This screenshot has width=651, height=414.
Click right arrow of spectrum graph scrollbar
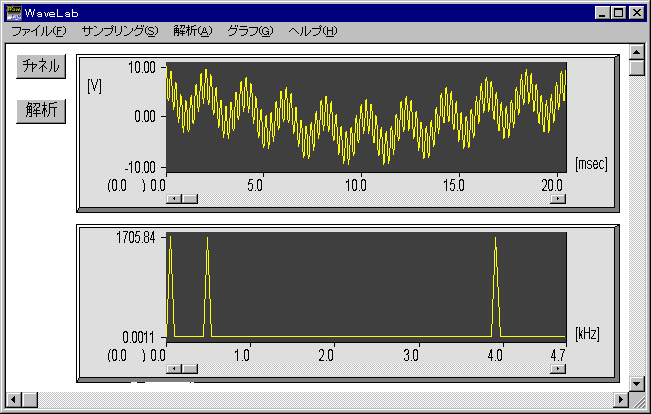pos(558,369)
